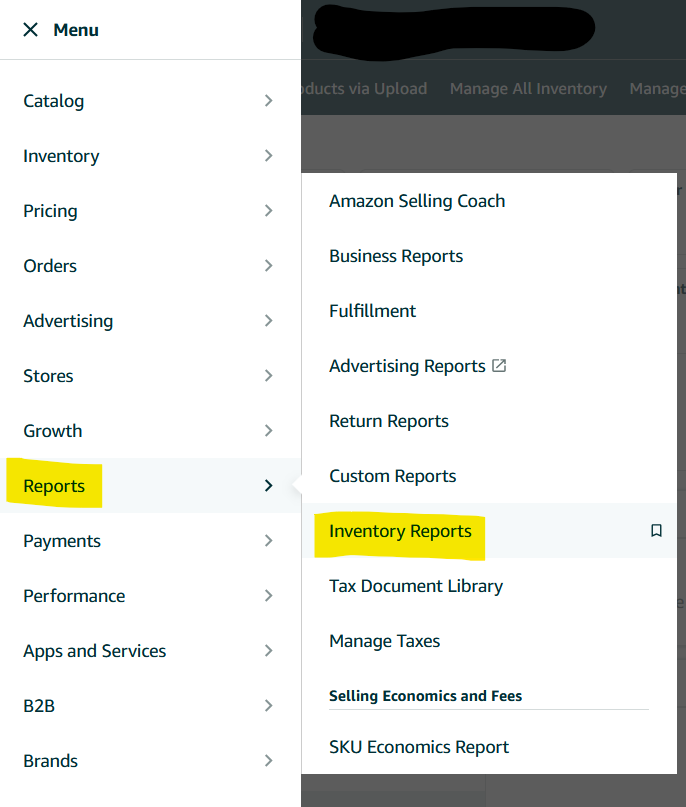The image size is (686, 807).
Task: Click the external link icon beside Advertising Reports
Action: tap(499, 365)
